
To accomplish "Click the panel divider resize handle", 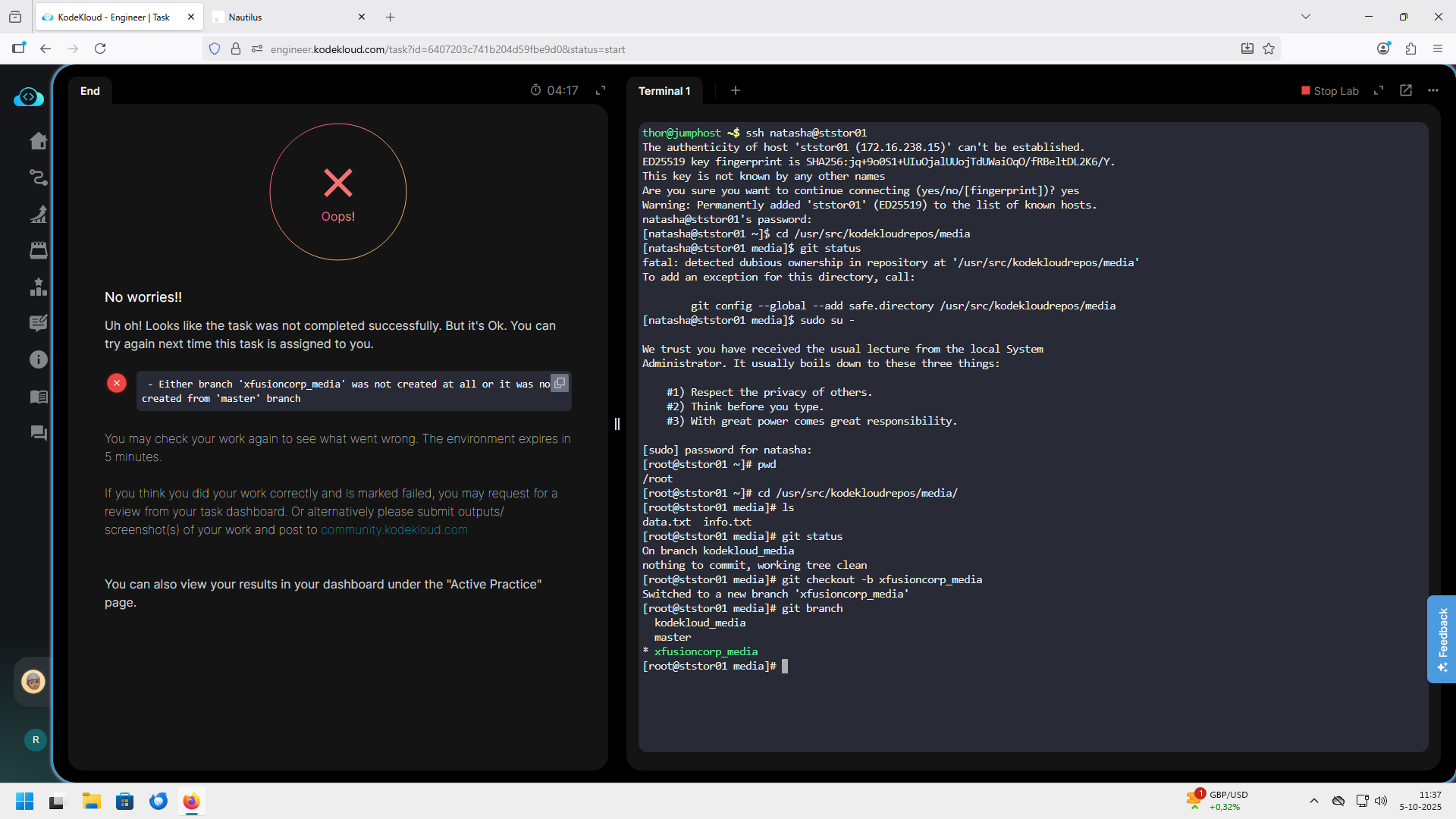I will [617, 424].
